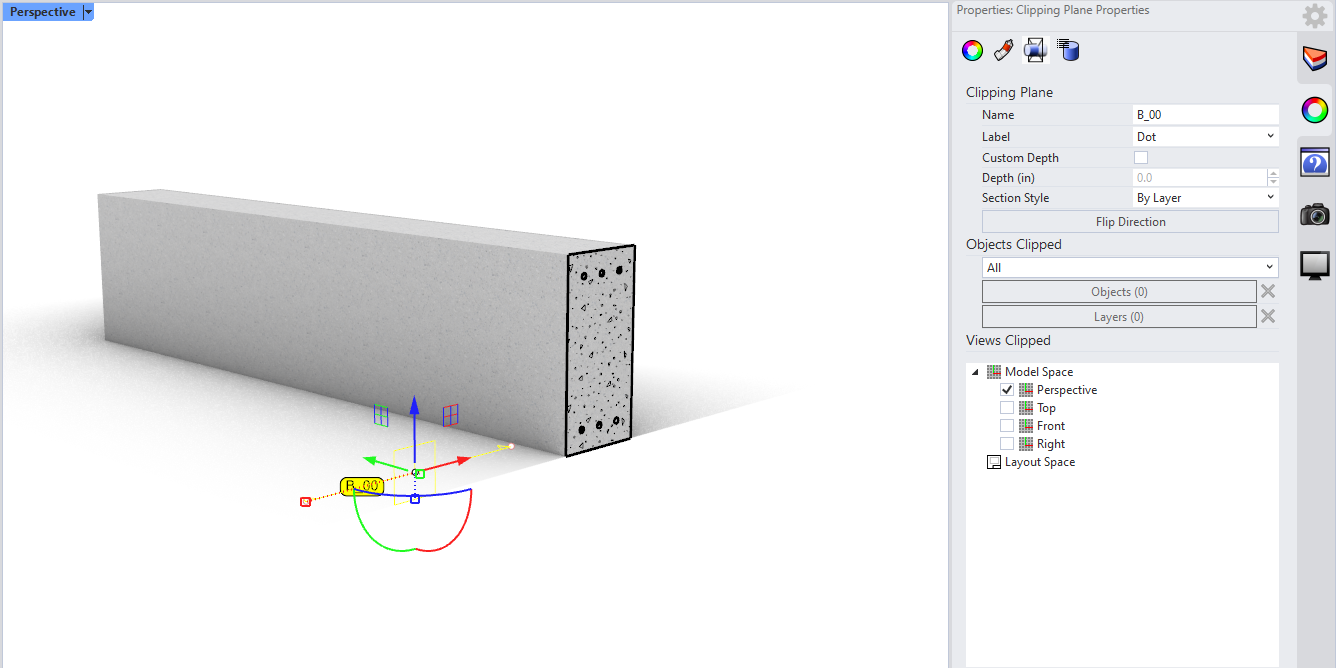
Task: Click the Perspective viewport title tab
Action: point(43,12)
